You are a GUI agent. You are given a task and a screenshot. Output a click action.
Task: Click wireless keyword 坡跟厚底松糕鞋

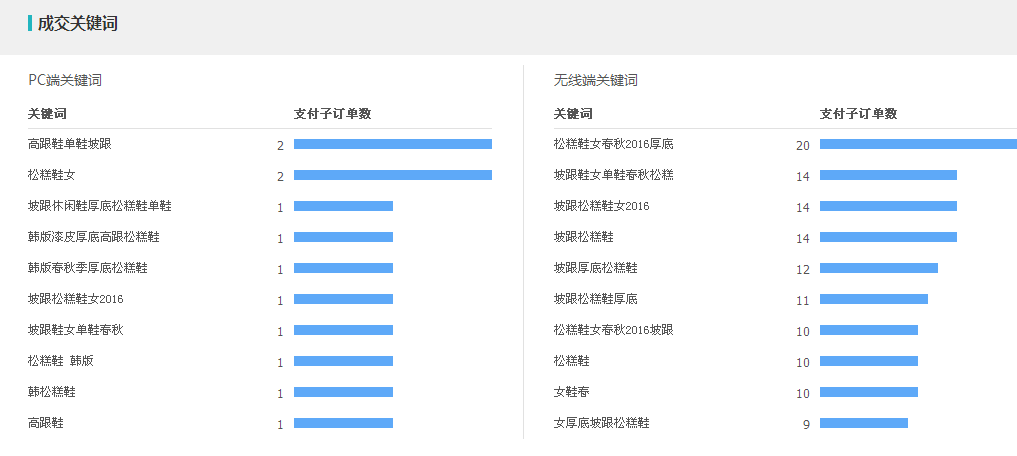point(596,268)
